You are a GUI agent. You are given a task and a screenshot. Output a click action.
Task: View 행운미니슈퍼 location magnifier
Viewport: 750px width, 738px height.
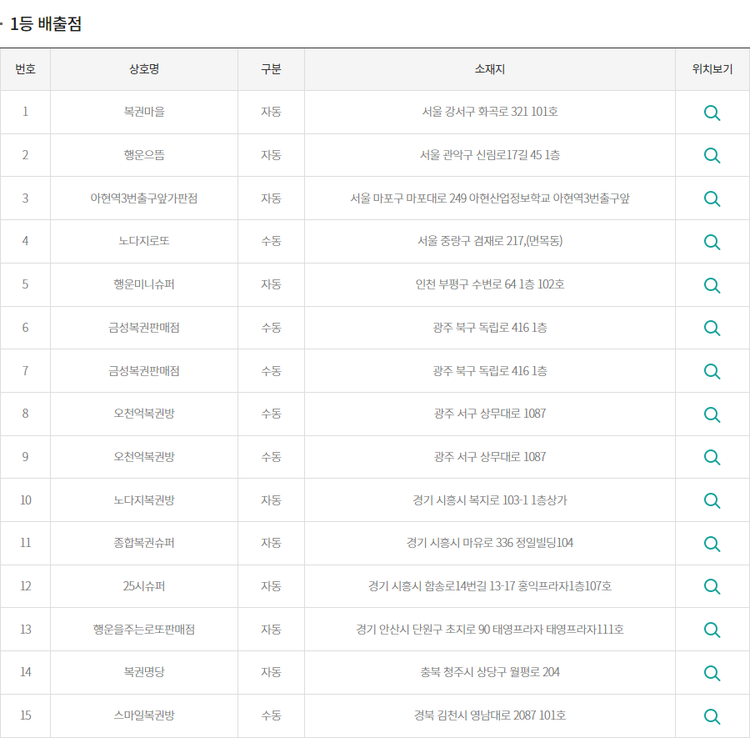pos(712,286)
